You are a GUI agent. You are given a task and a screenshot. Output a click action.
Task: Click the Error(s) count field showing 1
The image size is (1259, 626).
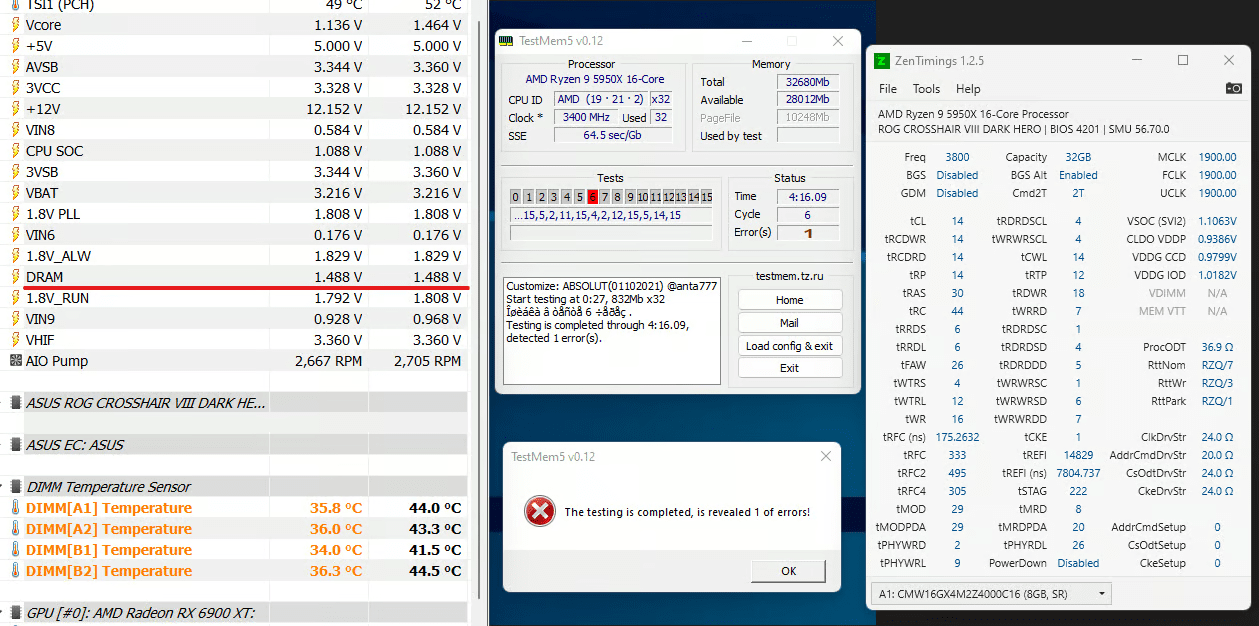click(808, 233)
